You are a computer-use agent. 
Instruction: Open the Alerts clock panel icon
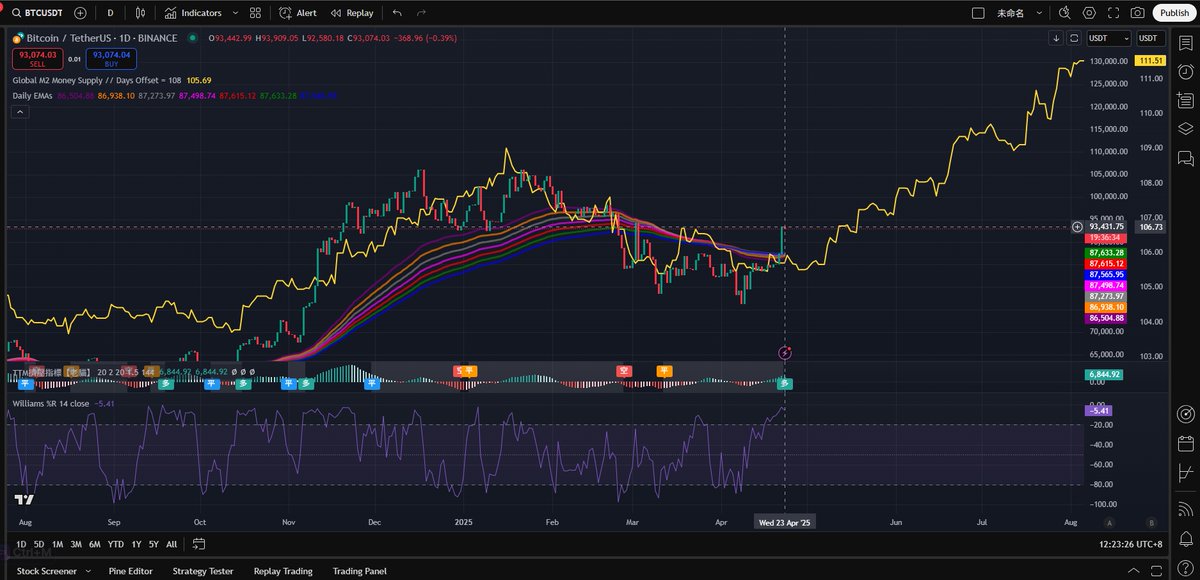point(1186,73)
